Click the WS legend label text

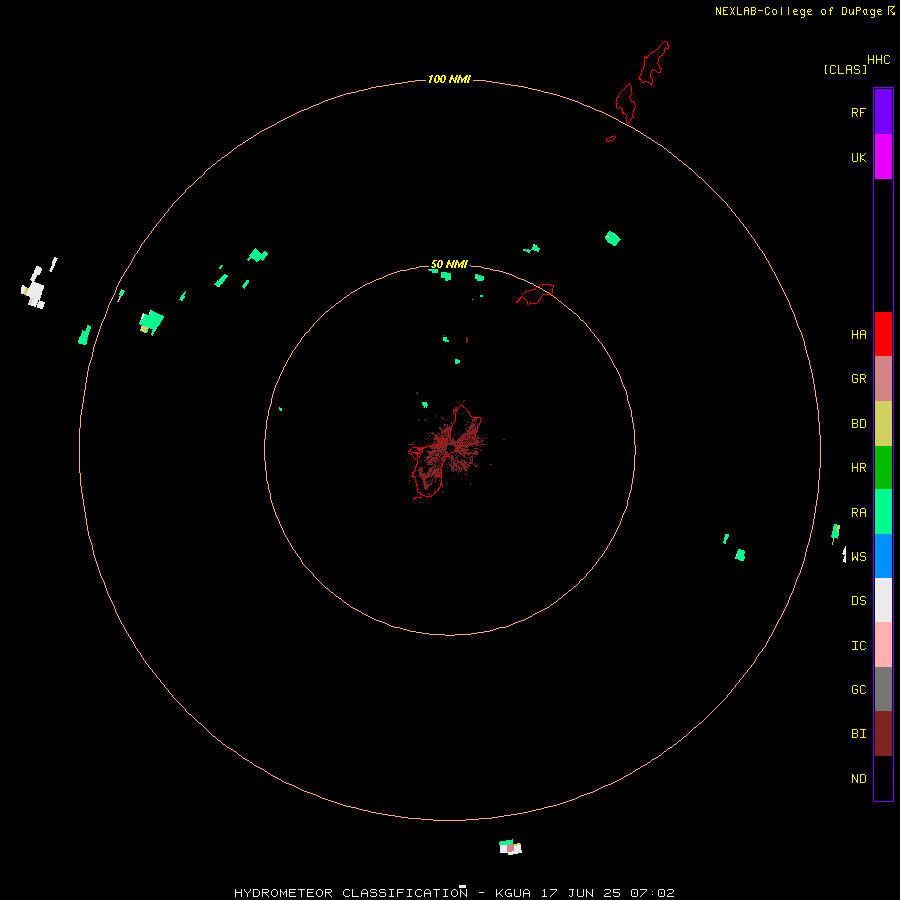pos(859,556)
